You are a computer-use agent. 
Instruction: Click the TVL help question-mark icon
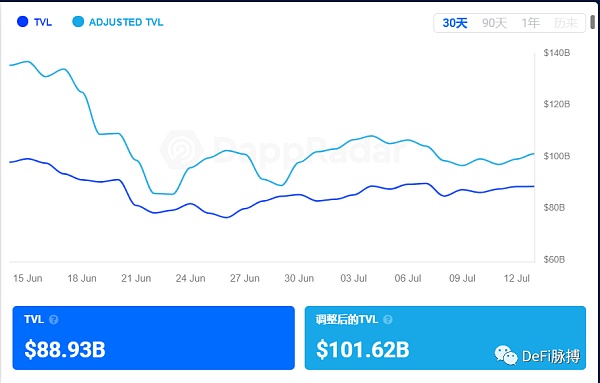tap(54, 319)
